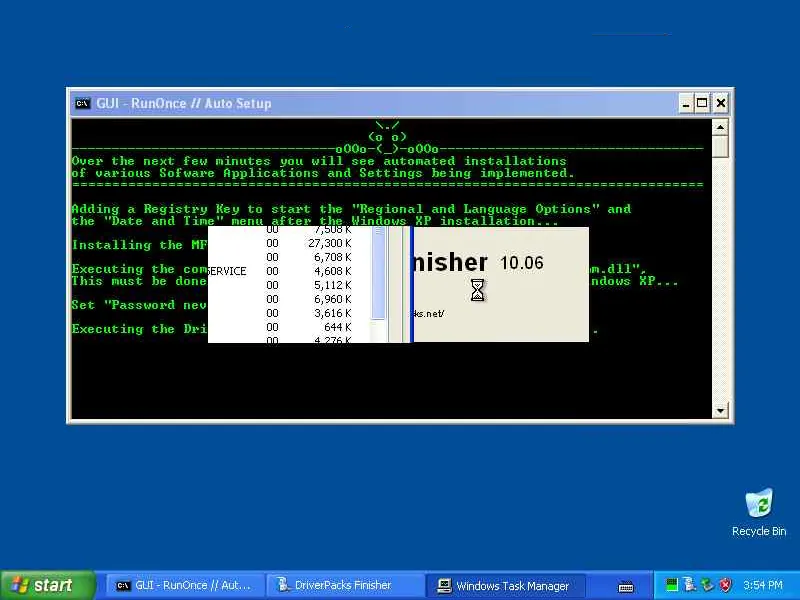Click the 27,300 K memory value

pos(330,243)
